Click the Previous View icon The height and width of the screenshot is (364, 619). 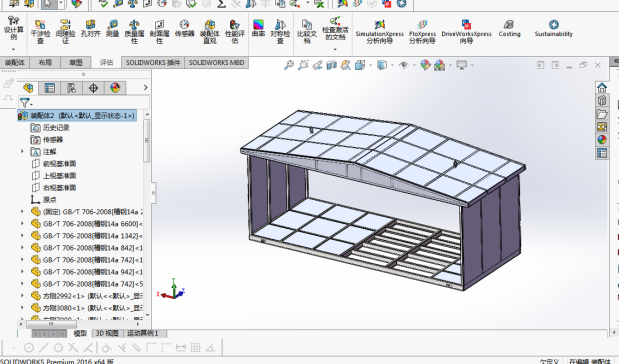[x=317, y=65]
